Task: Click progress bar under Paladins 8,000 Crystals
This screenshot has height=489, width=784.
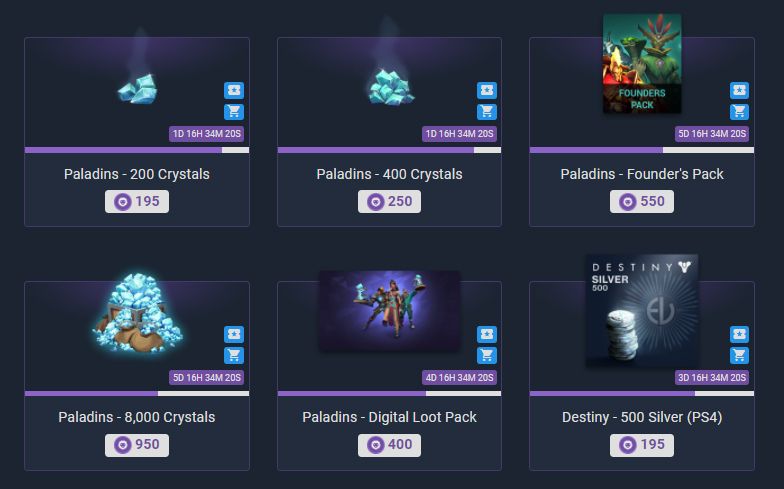Action: 137,394
